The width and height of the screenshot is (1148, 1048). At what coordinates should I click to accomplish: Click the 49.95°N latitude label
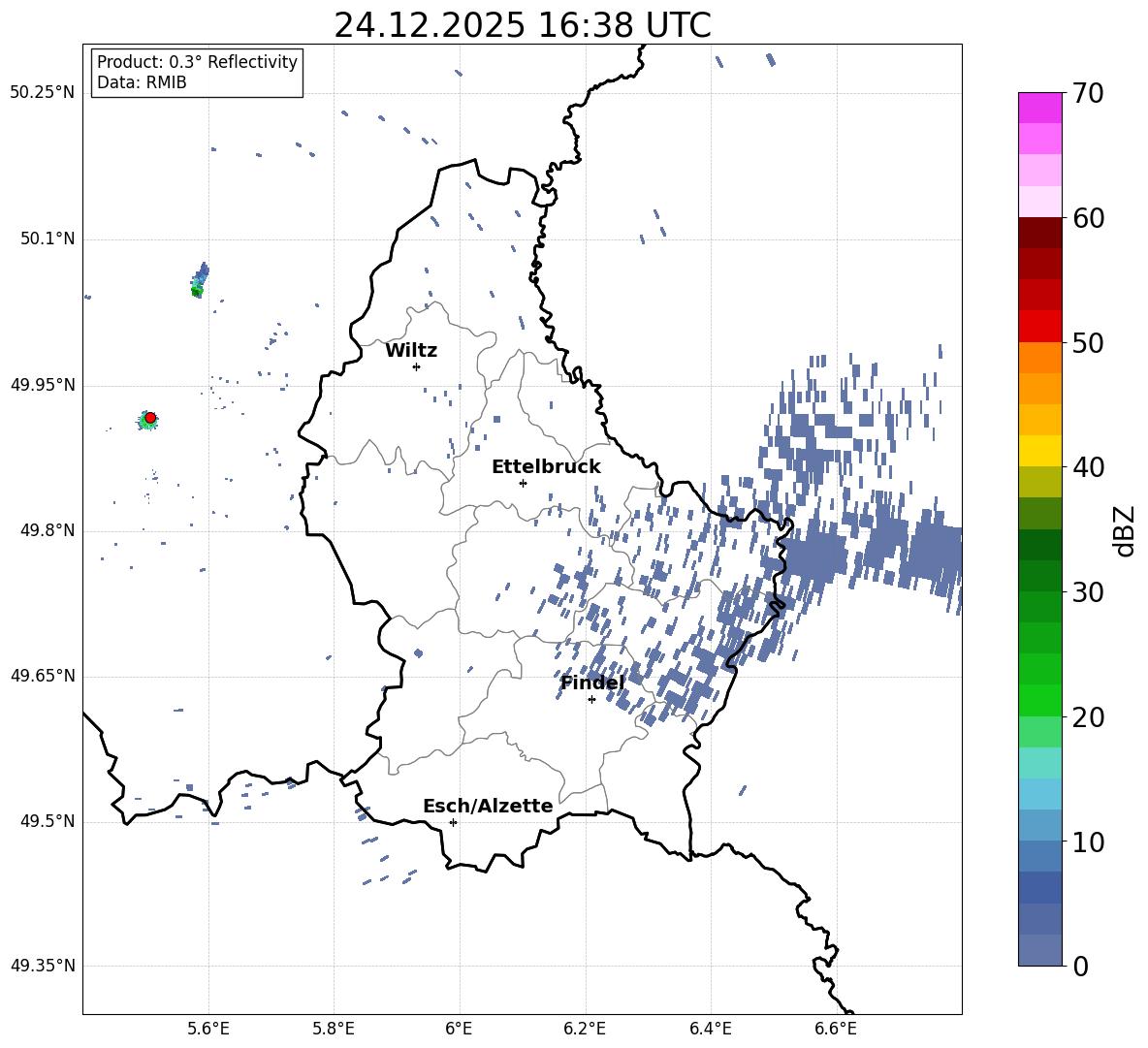coord(43,385)
